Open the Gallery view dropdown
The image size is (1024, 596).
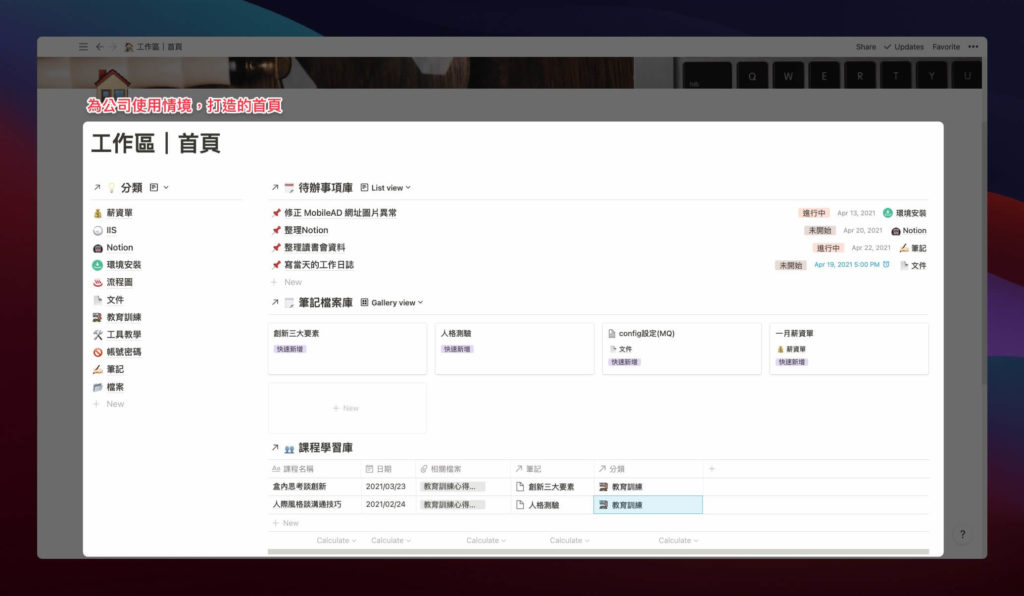pos(392,302)
